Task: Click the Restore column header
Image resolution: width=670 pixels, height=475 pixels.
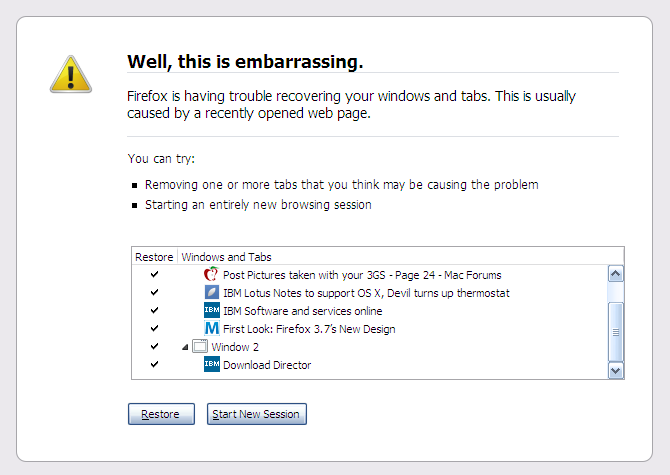Action: click(x=154, y=257)
